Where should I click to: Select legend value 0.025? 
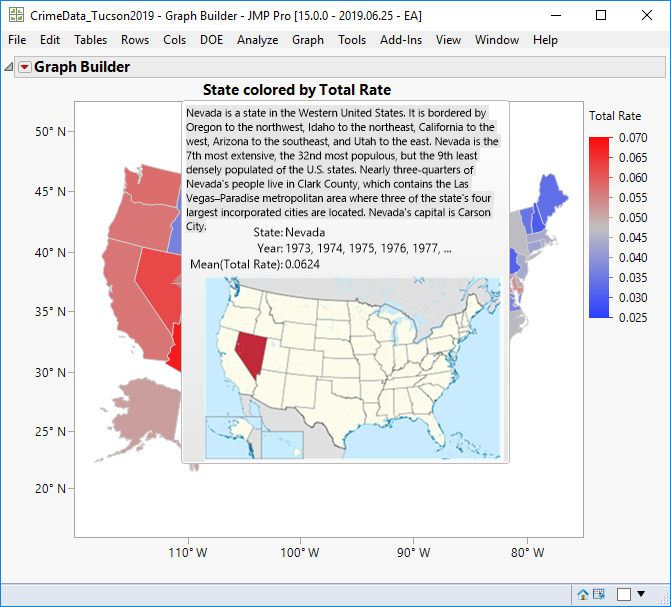pos(633,318)
